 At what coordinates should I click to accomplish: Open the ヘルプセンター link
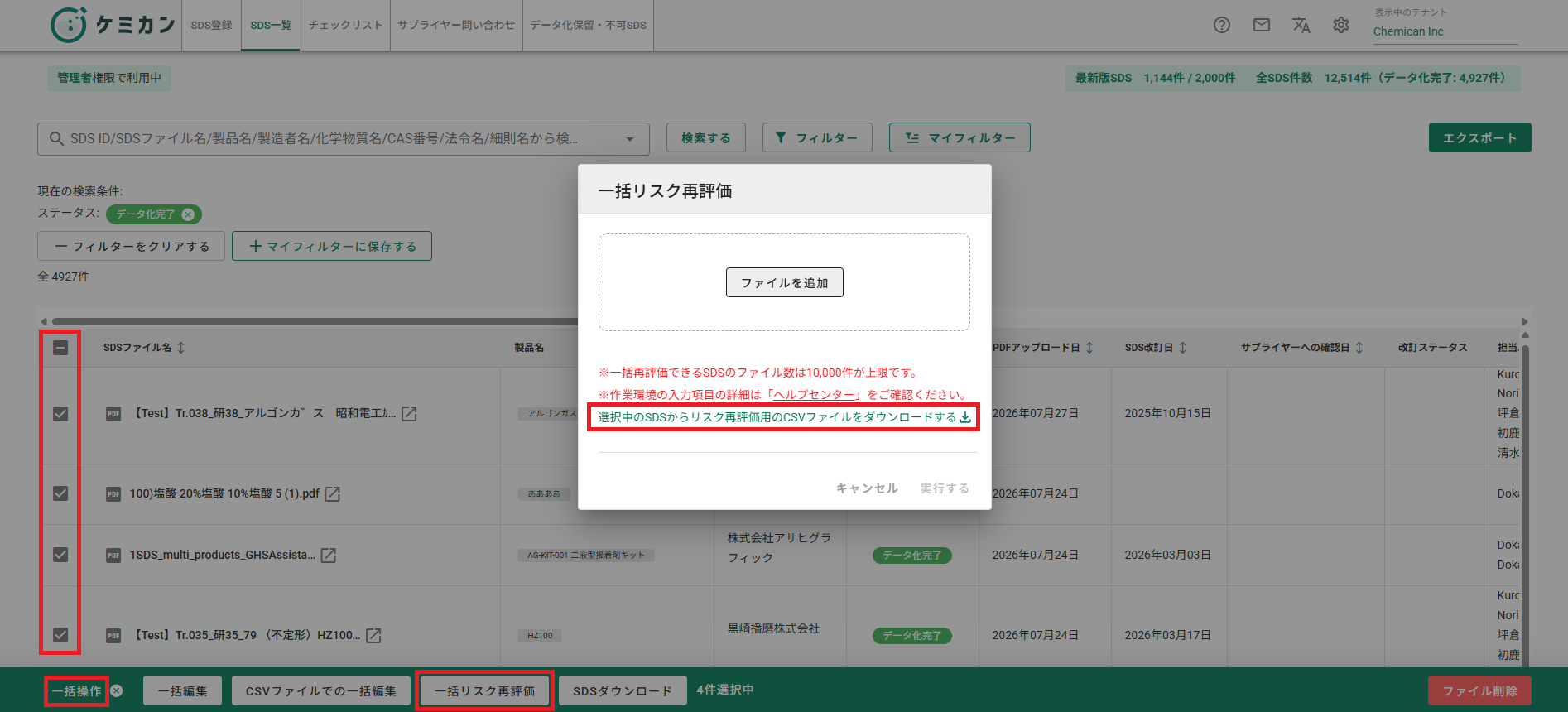(x=815, y=395)
